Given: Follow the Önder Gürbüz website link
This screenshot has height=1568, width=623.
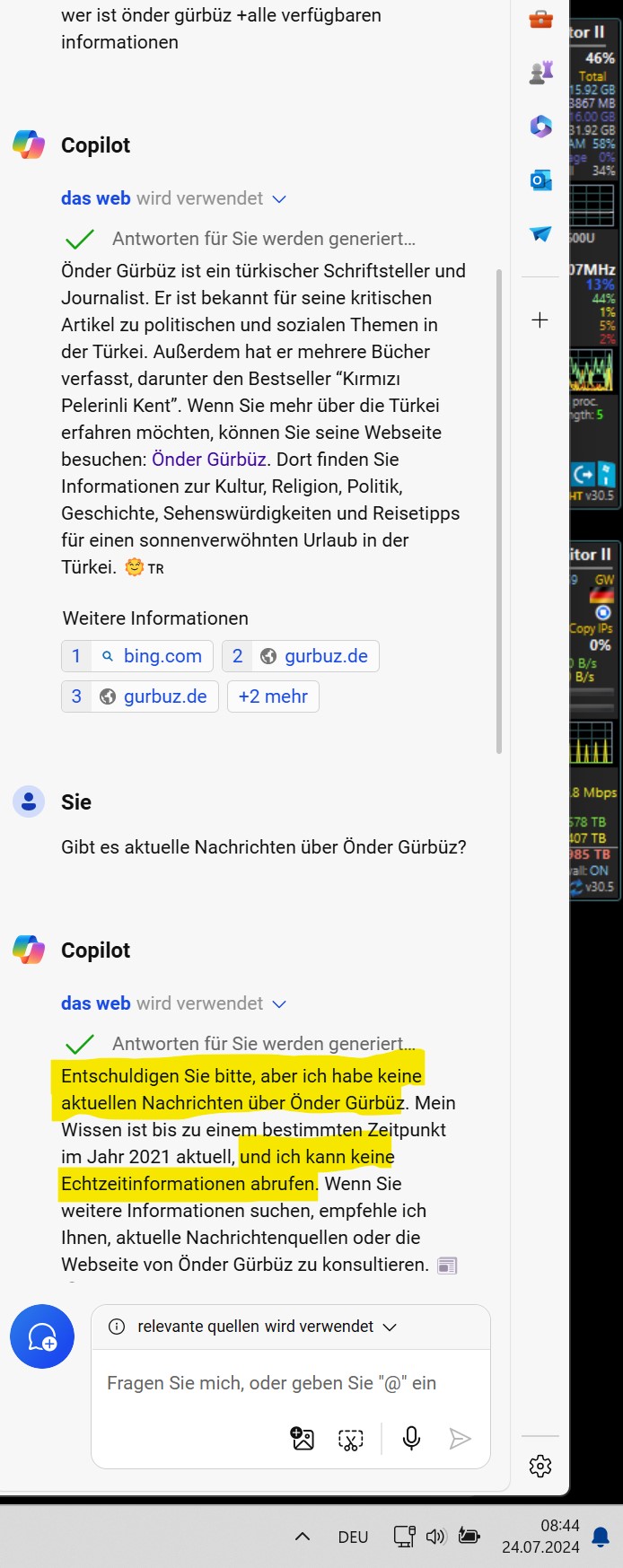Looking at the screenshot, I should pos(209,460).
